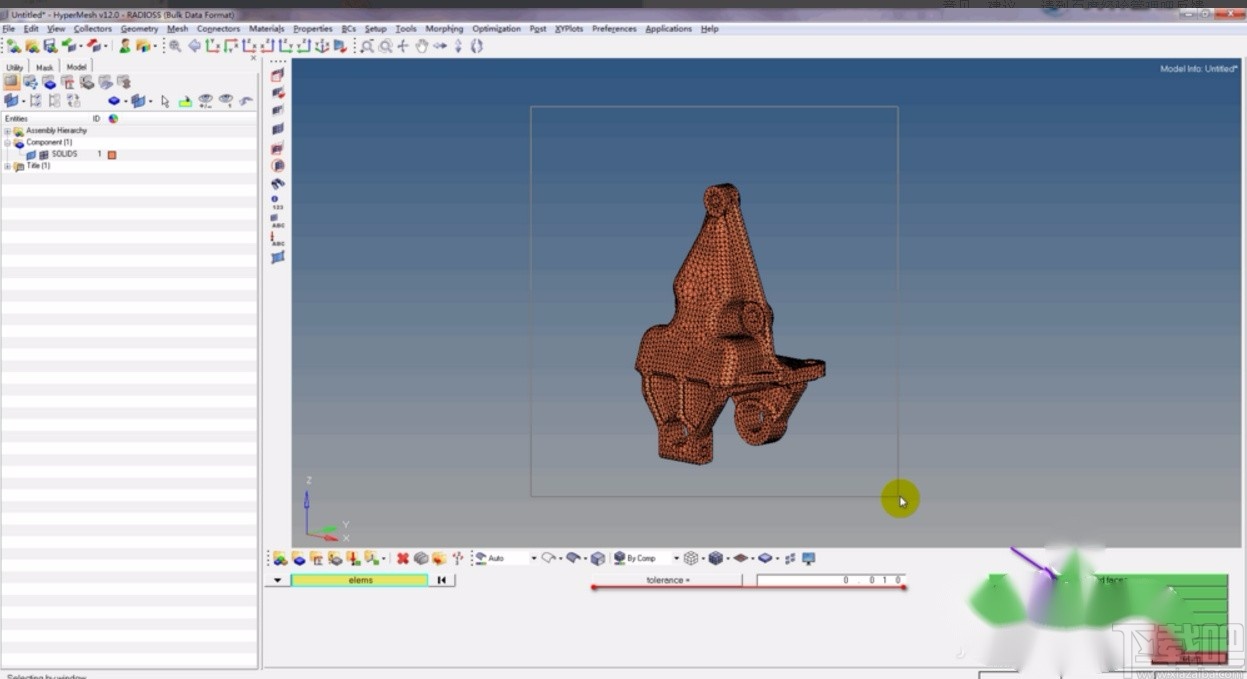Open the Auto visualization mode dropdown

[533, 558]
